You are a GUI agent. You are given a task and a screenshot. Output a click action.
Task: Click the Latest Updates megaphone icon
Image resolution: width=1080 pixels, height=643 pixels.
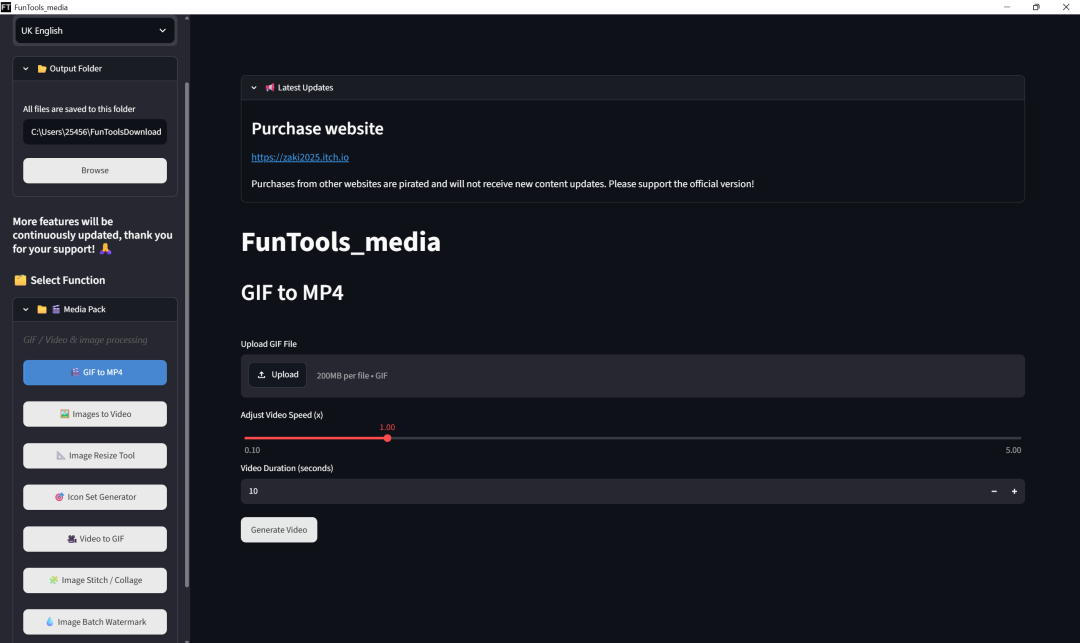tap(270, 88)
